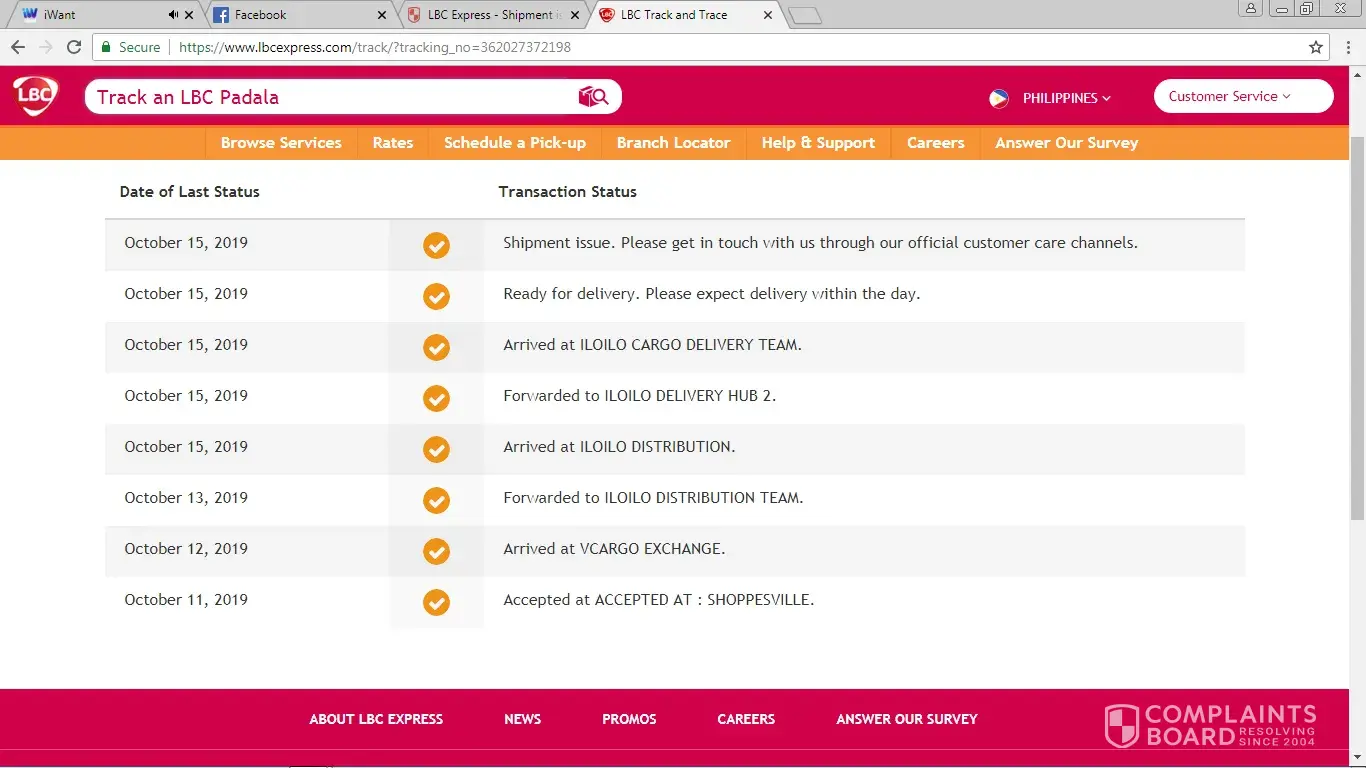1366x768 pixels.
Task: Click the PROMOS footer link
Action: (x=629, y=719)
